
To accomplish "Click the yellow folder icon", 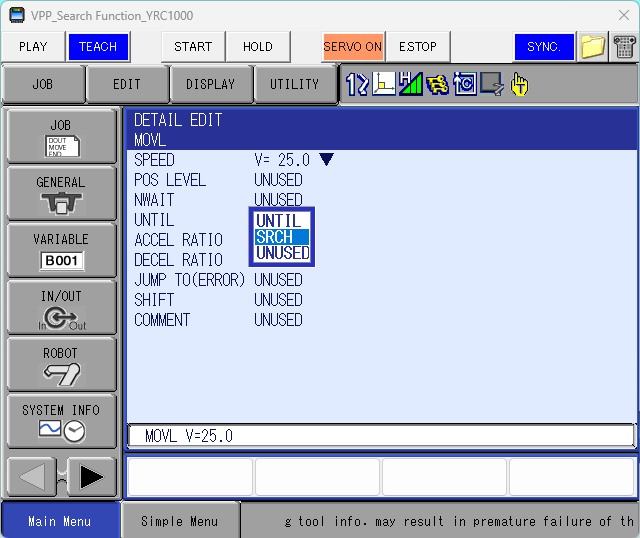I will coord(593,47).
